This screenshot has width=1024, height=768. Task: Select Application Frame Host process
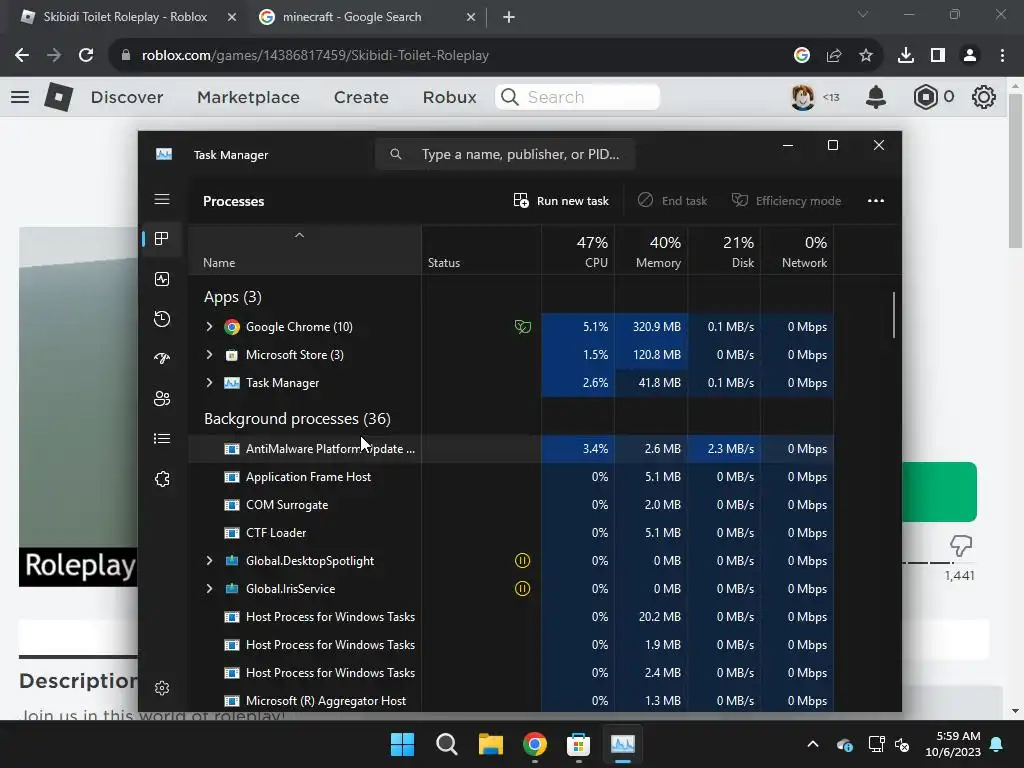511,477
